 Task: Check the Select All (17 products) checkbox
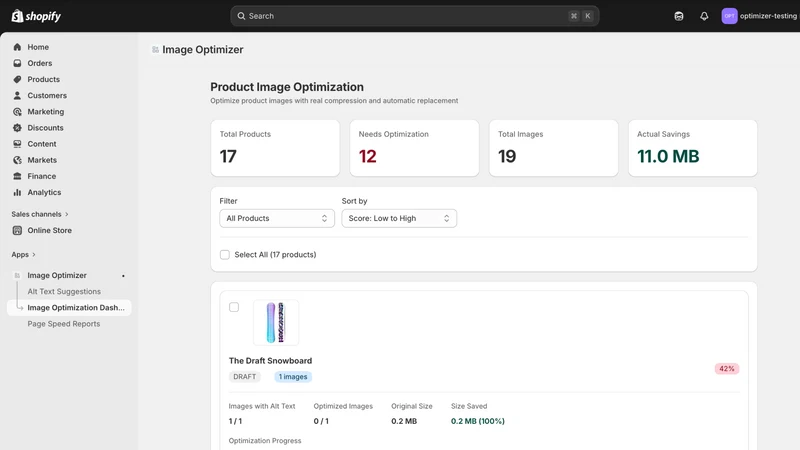[x=224, y=255]
